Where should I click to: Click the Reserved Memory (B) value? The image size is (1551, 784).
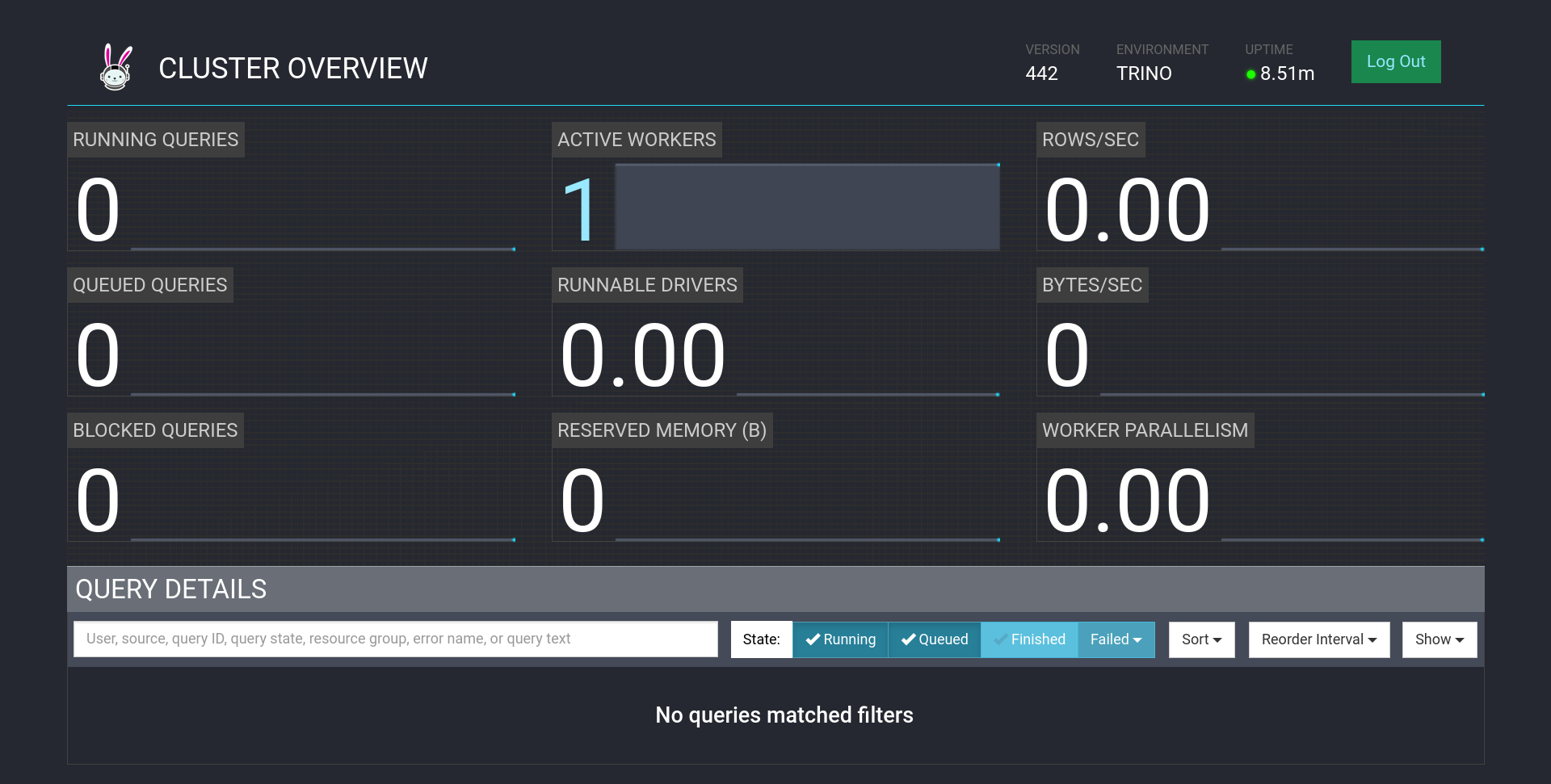coord(582,501)
